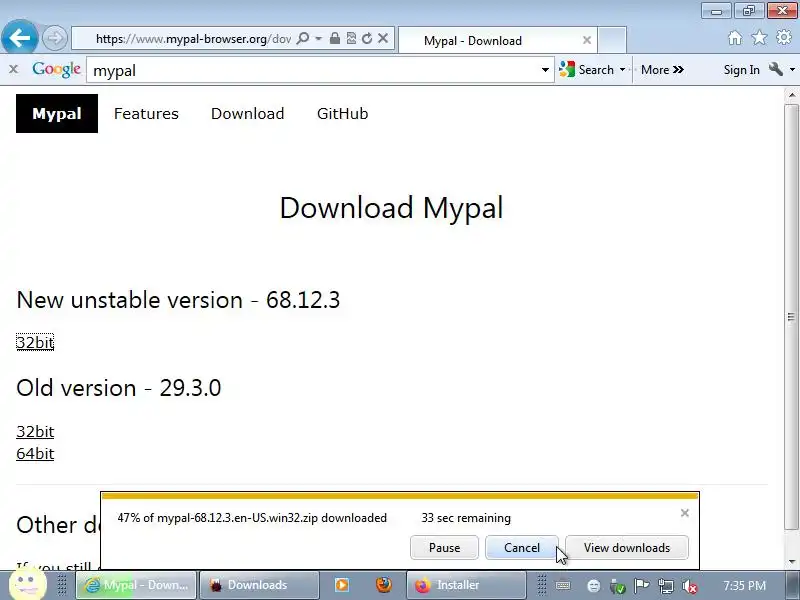This screenshot has height=600, width=800.
Task: Click the search magnifier in address bar
Action: (x=303, y=38)
